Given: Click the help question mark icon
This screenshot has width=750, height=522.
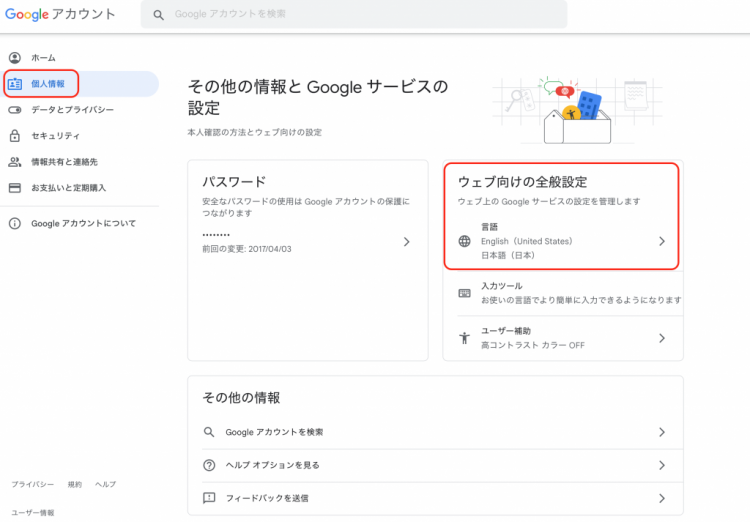Looking at the screenshot, I should 209,465.
